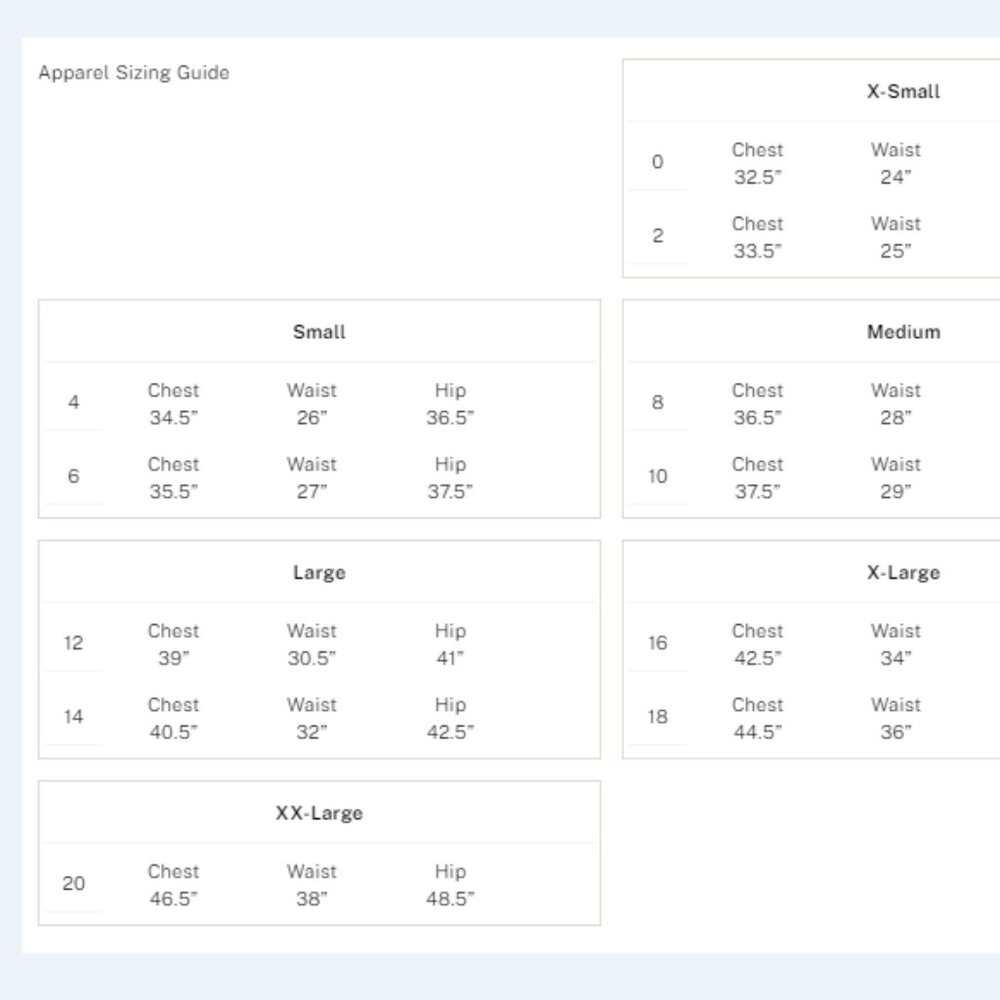The width and height of the screenshot is (1000, 1000).
Task: Select size 0 row label
Action: coord(658,162)
